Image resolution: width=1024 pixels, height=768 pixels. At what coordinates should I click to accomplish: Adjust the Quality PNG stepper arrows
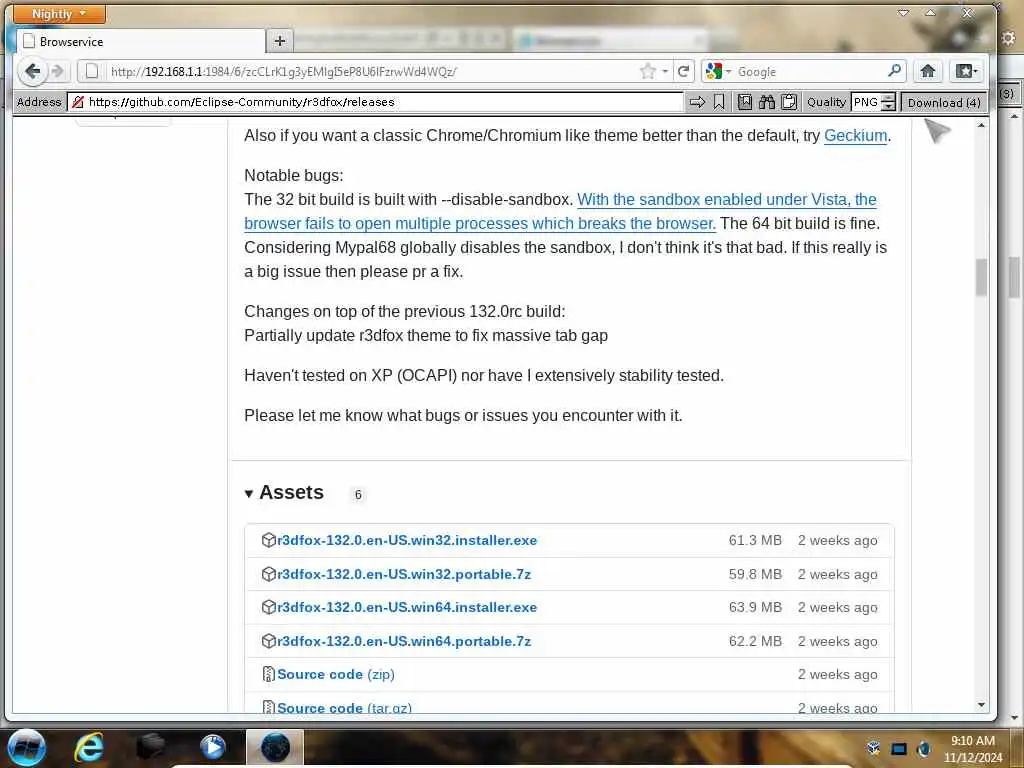coord(888,102)
